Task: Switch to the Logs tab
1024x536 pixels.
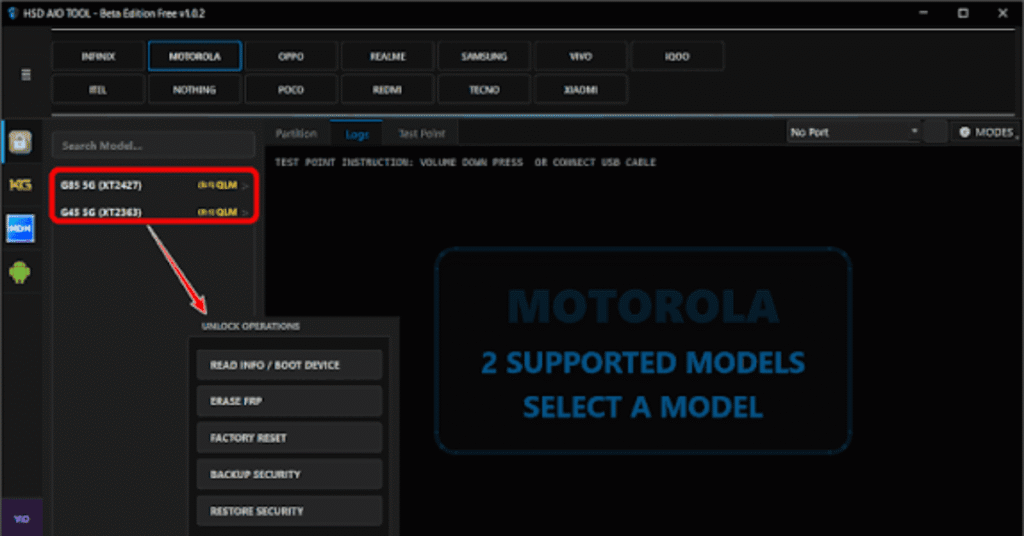Action: 357,133
